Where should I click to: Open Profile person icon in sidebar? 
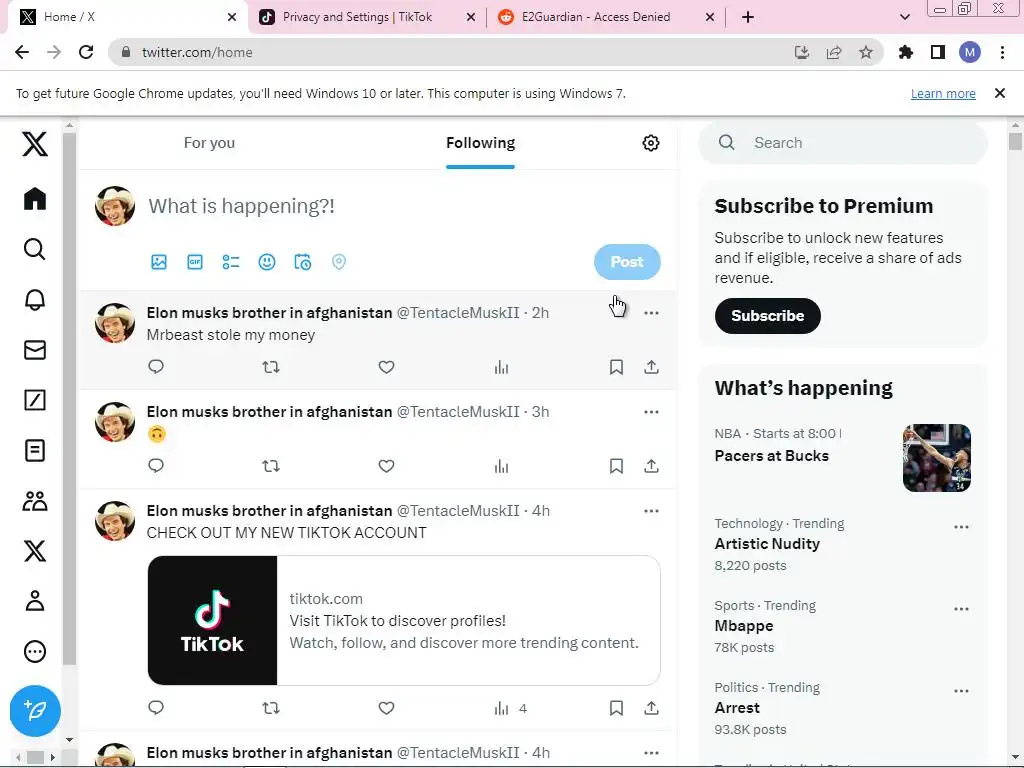click(x=35, y=601)
